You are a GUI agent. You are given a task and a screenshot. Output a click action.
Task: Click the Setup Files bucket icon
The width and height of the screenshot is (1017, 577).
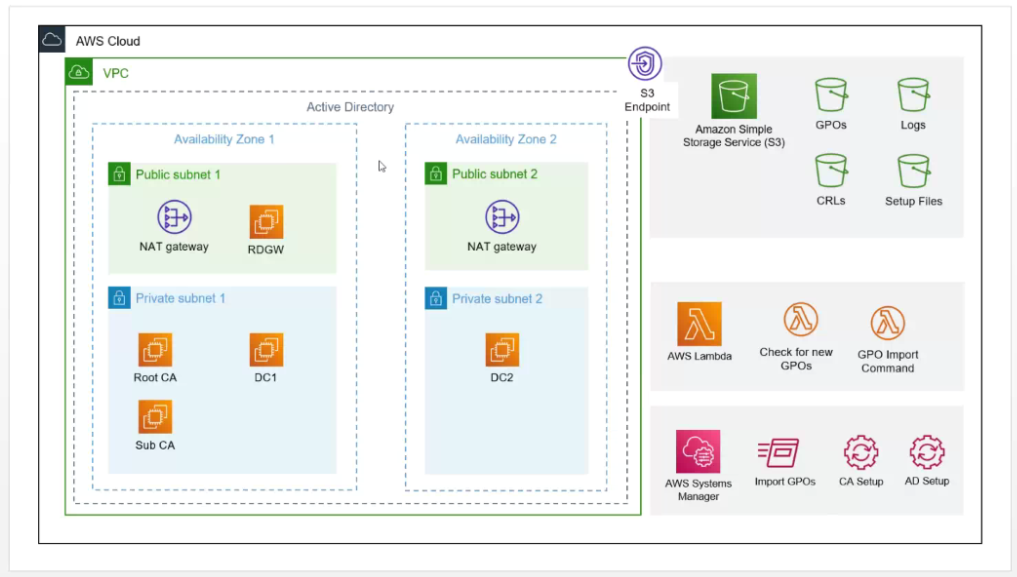click(913, 171)
